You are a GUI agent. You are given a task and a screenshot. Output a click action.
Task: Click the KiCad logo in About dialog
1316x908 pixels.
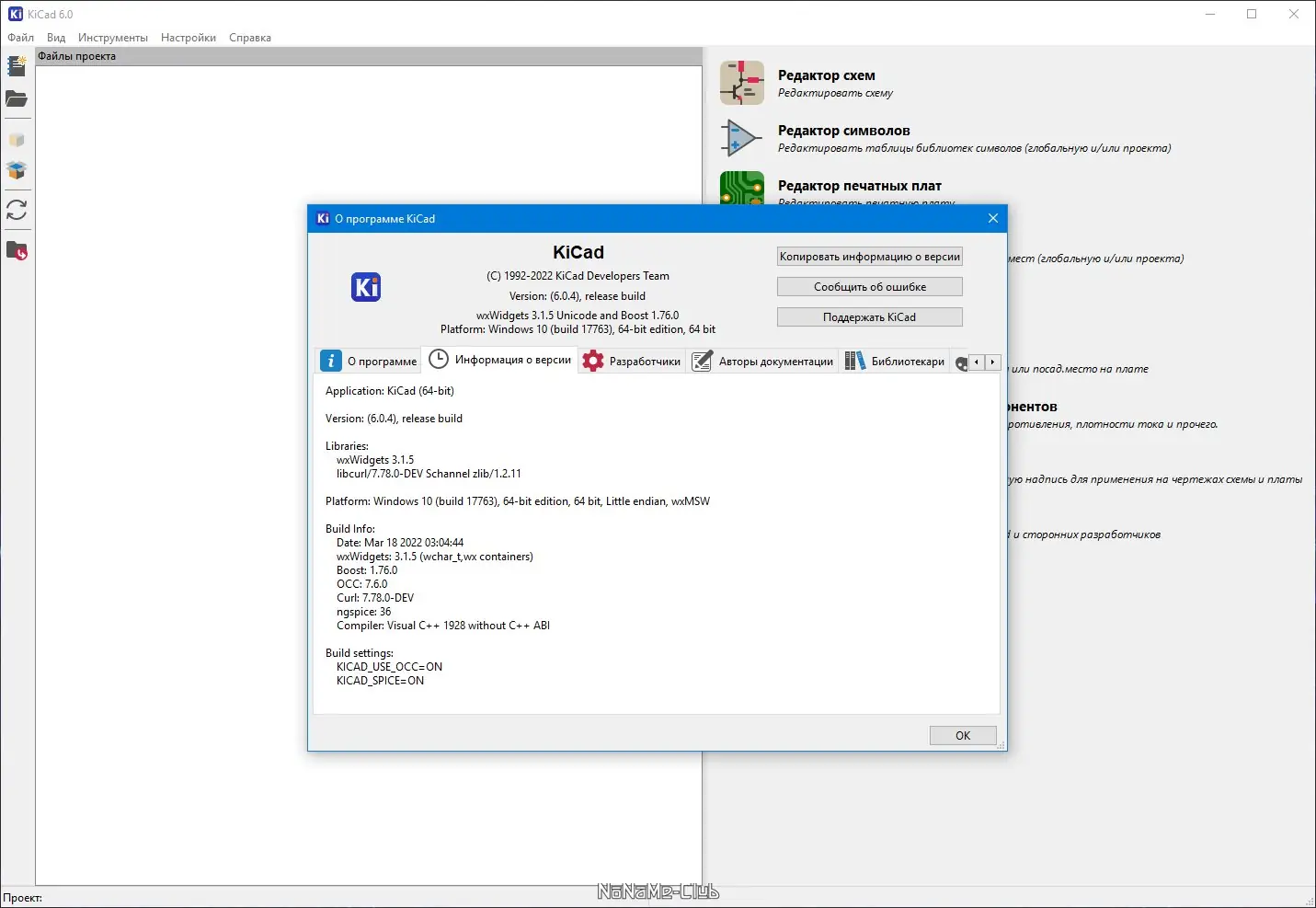[366, 287]
